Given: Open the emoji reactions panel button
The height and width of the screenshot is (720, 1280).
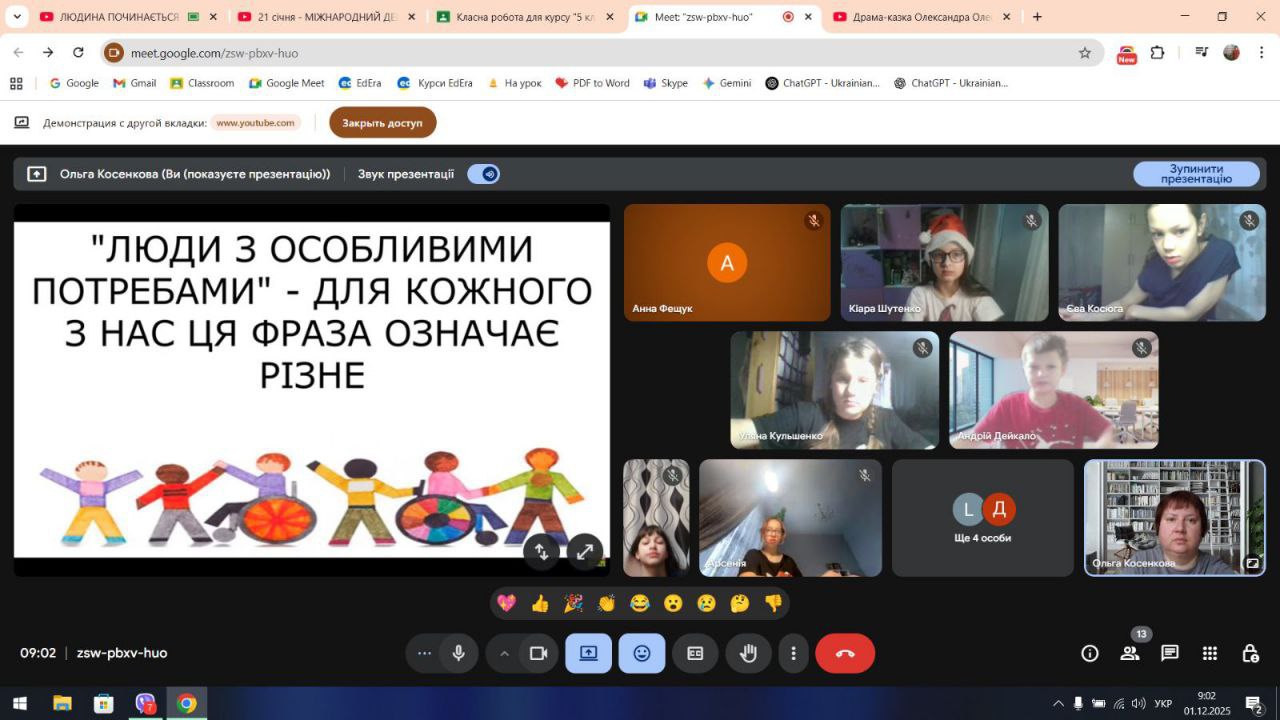Looking at the screenshot, I should [641, 653].
